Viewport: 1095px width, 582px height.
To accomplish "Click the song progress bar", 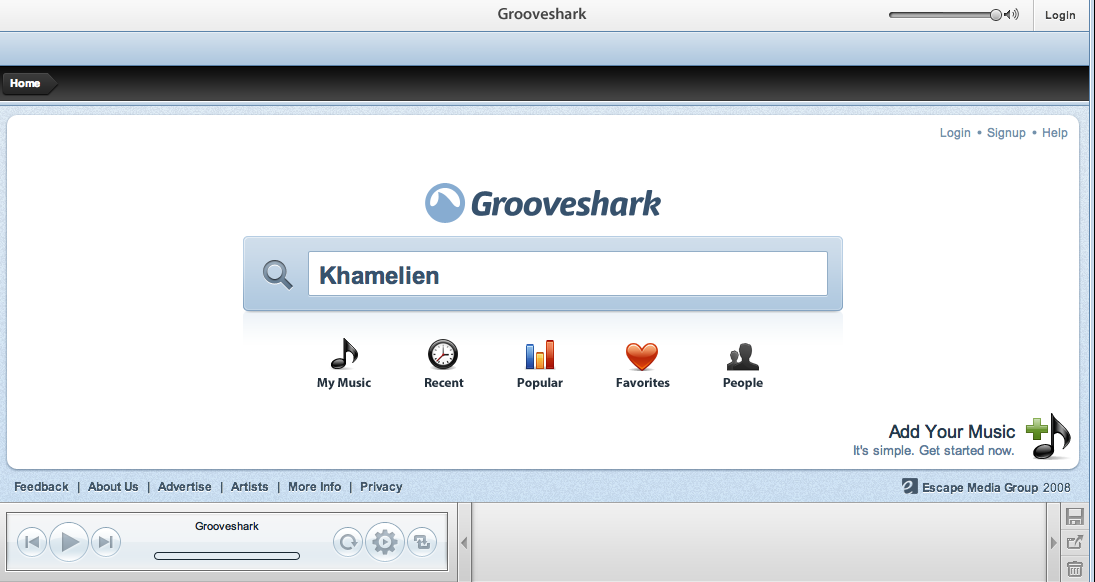I will tap(227, 556).
